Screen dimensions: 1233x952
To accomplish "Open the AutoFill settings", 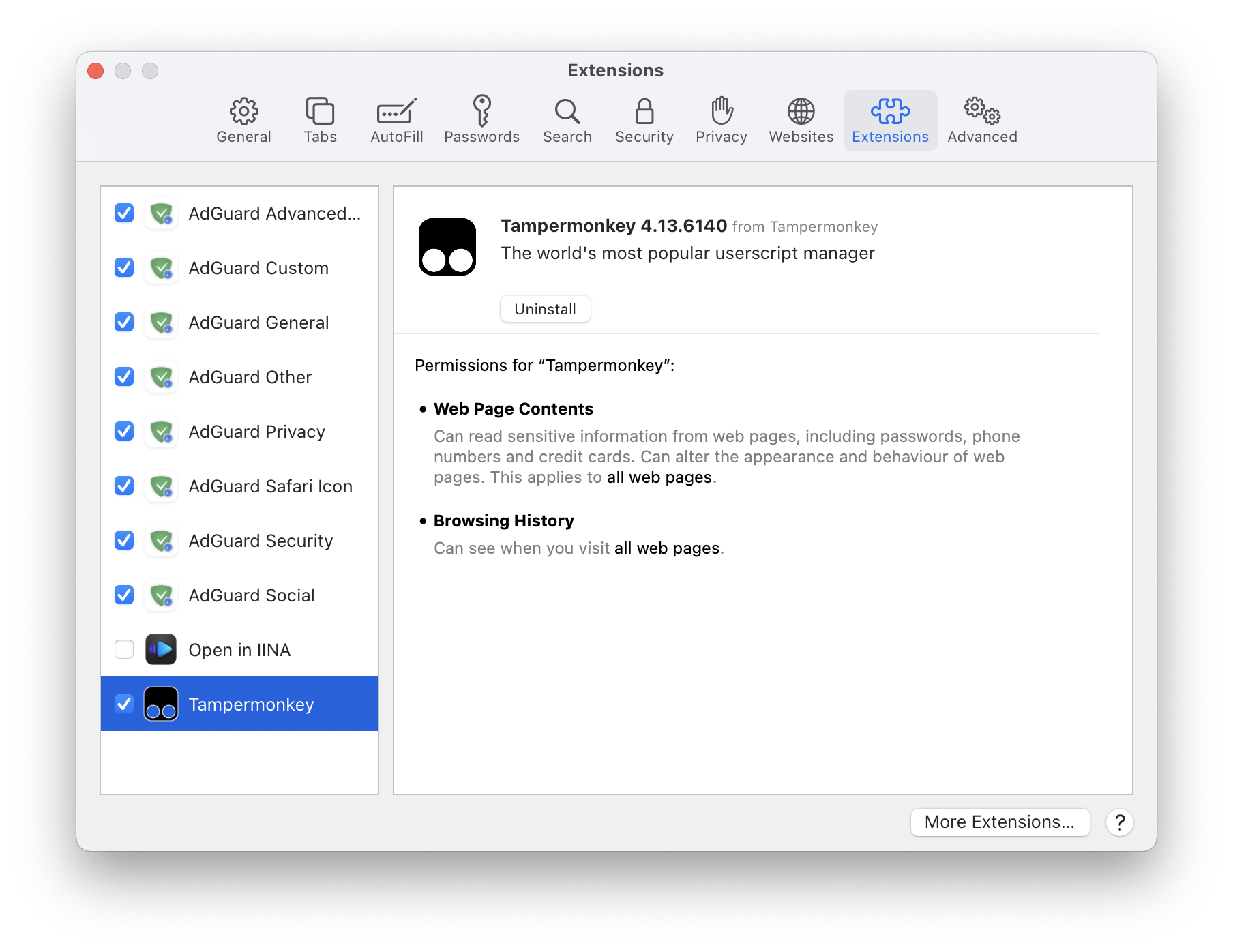I will 396,120.
